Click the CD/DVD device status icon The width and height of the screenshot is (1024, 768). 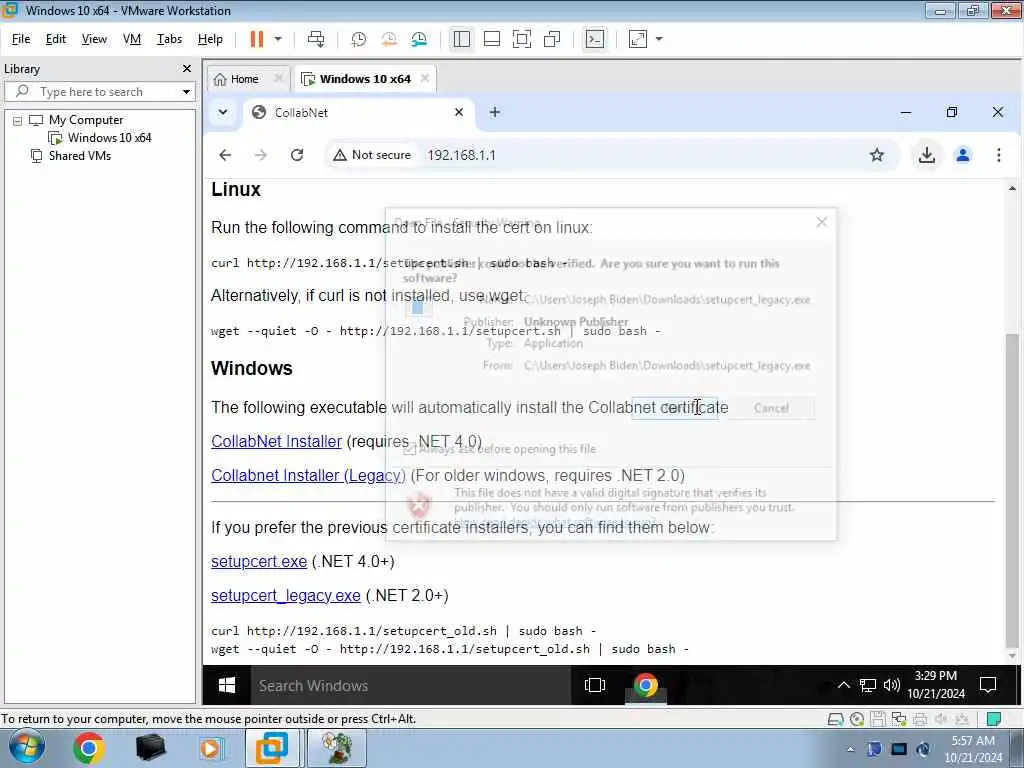coord(857,719)
